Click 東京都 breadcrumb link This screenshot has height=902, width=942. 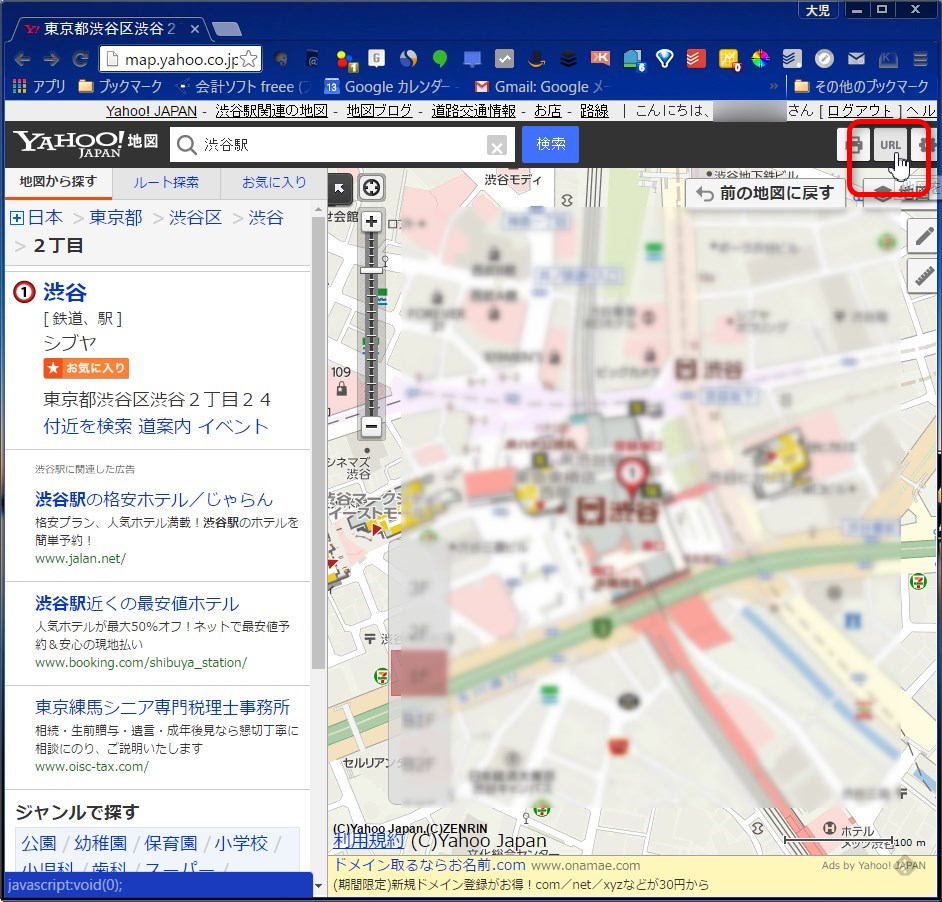point(115,218)
